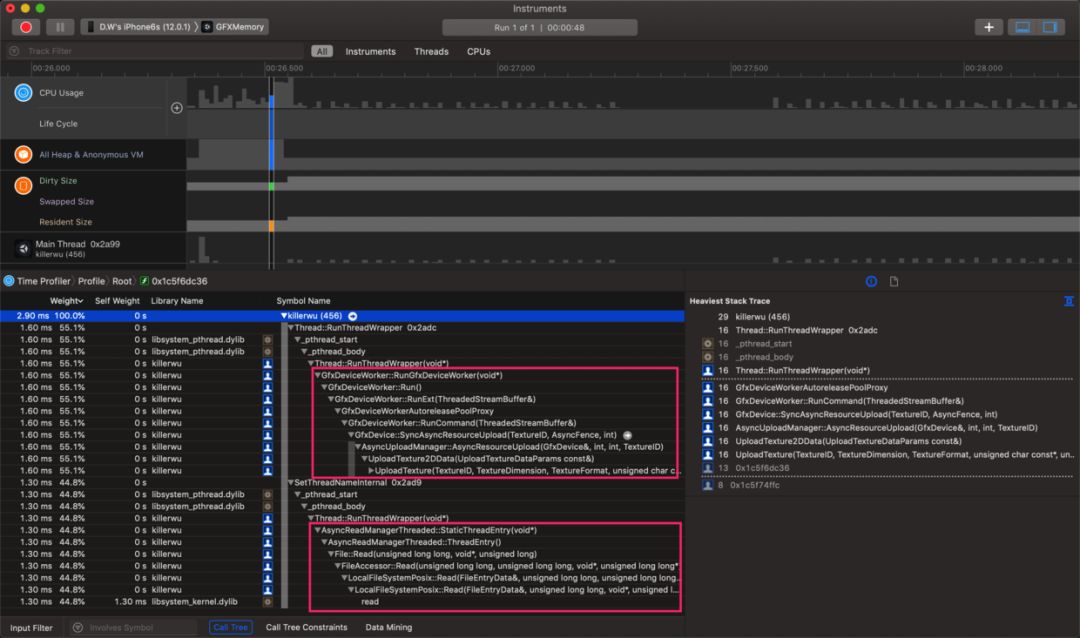Click the playhead marker in the CPU Usage track
The image size is (1080, 638).
click(x=271, y=101)
